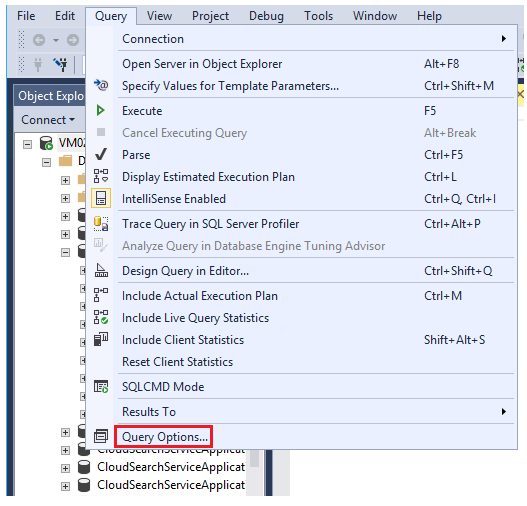
Task: Select Reset Client Statistics
Action: 301,362
